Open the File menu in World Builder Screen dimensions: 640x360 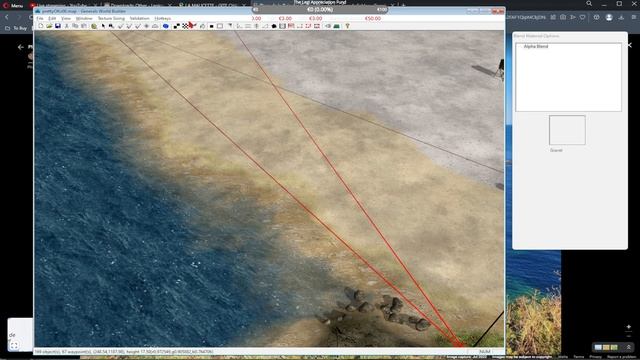coord(40,18)
